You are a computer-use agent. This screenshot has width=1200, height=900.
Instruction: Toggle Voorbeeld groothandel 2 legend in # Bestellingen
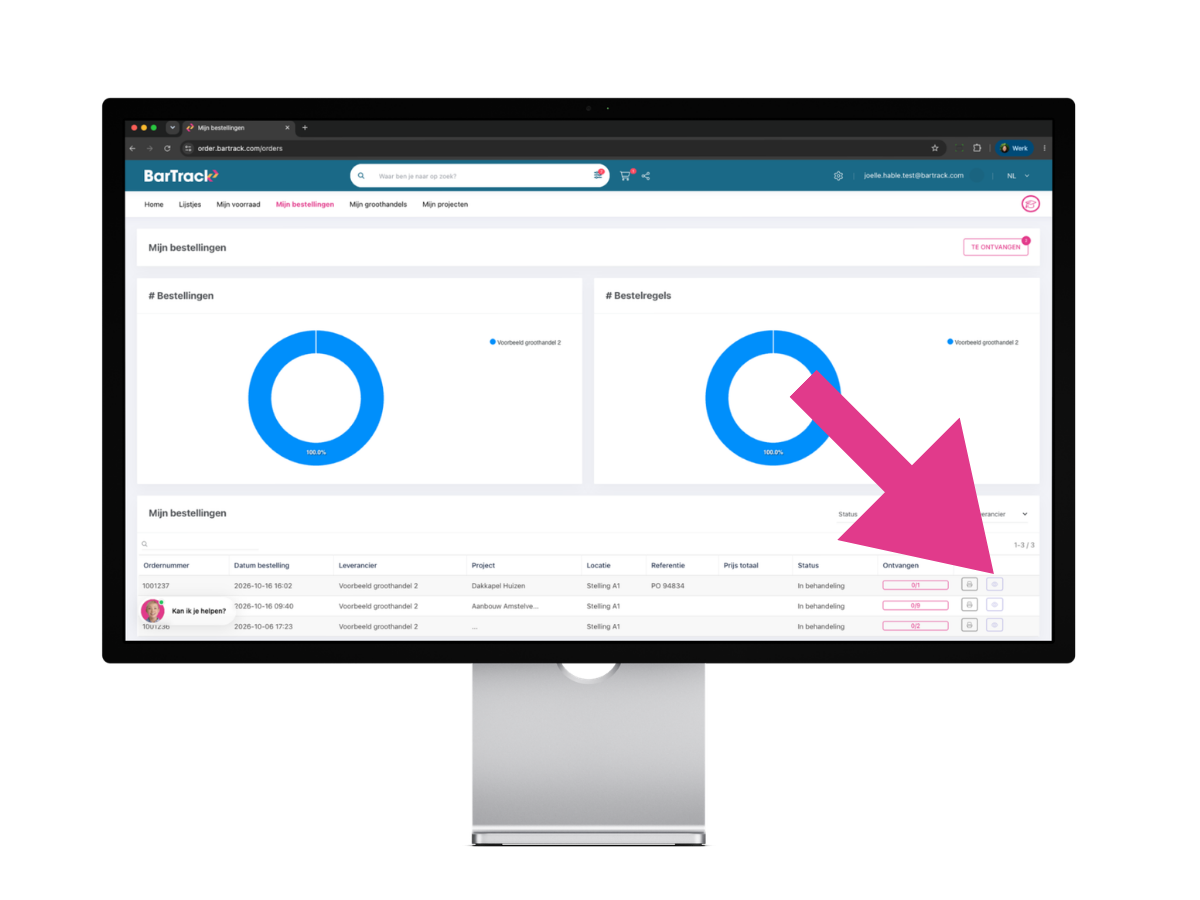[525, 342]
